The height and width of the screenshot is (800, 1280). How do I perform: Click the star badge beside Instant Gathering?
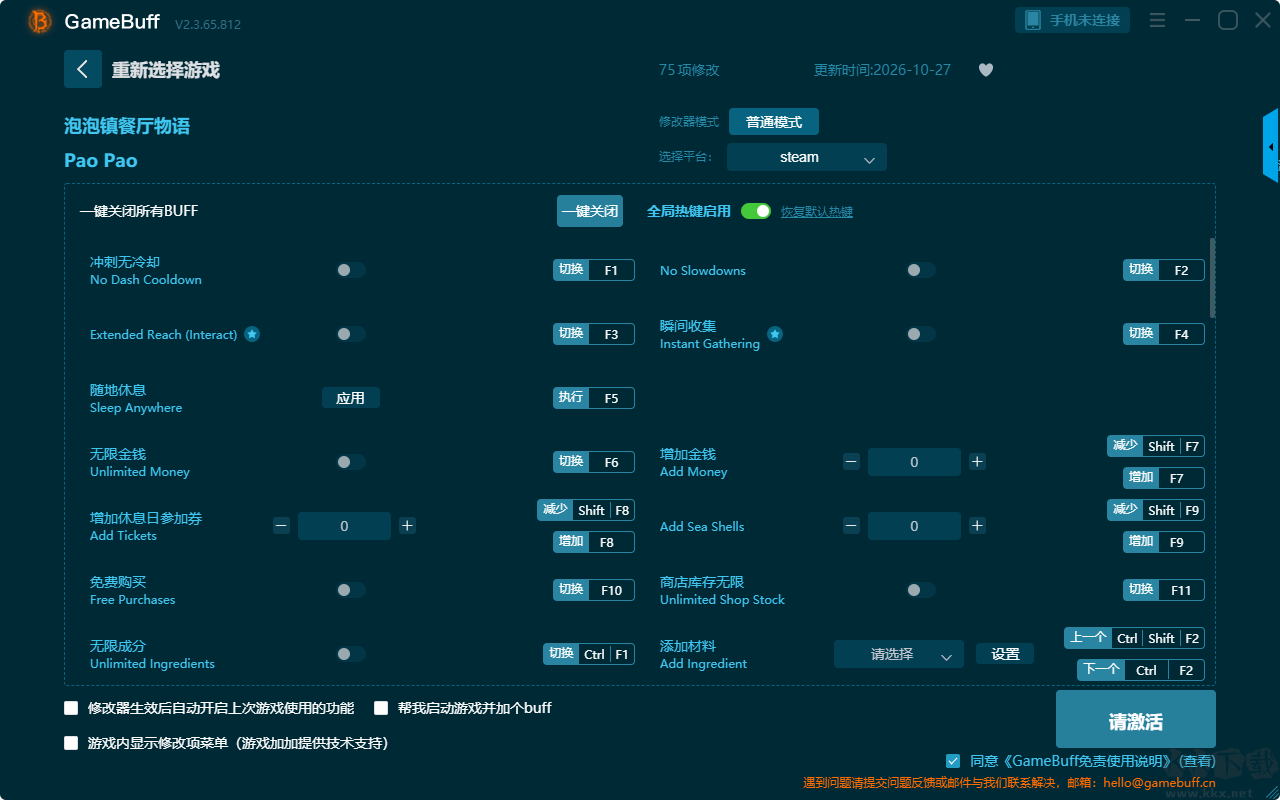(775, 334)
